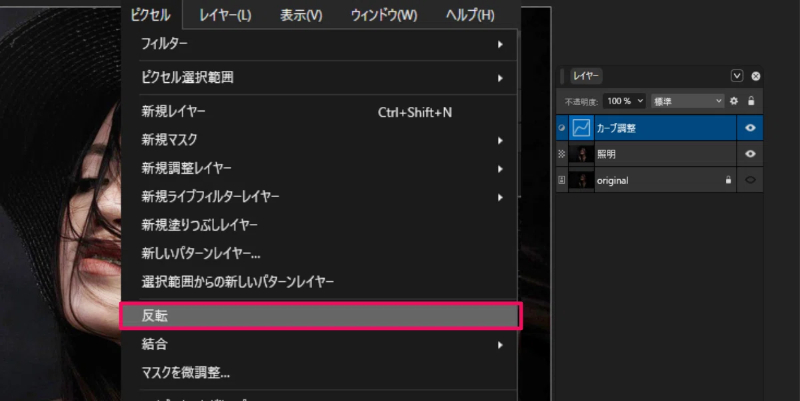This screenshot has width=800, height=401.
Task: Choose 反転 from the menu
Action: (321, 316)
